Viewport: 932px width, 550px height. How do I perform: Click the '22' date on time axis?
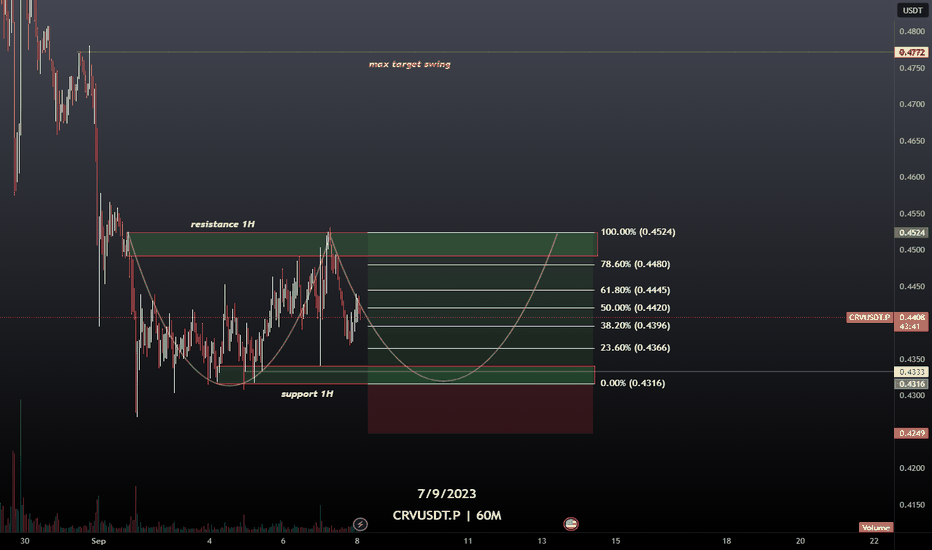(874, 541)
